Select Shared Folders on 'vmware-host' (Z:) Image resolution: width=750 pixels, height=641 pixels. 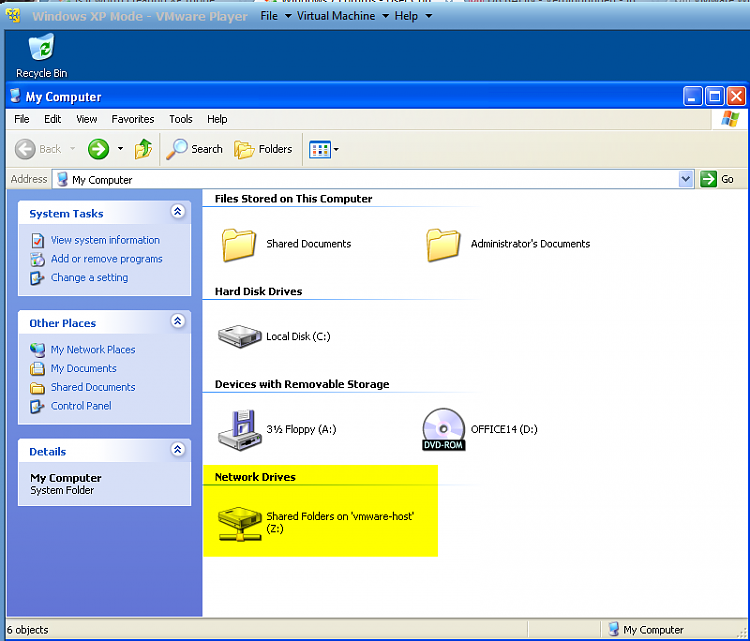point(316,523)
